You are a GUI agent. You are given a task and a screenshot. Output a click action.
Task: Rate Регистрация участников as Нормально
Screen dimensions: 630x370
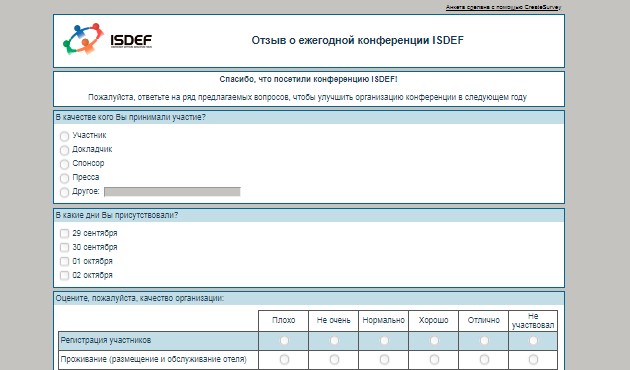pyautogui.click(x=384, y=341)
